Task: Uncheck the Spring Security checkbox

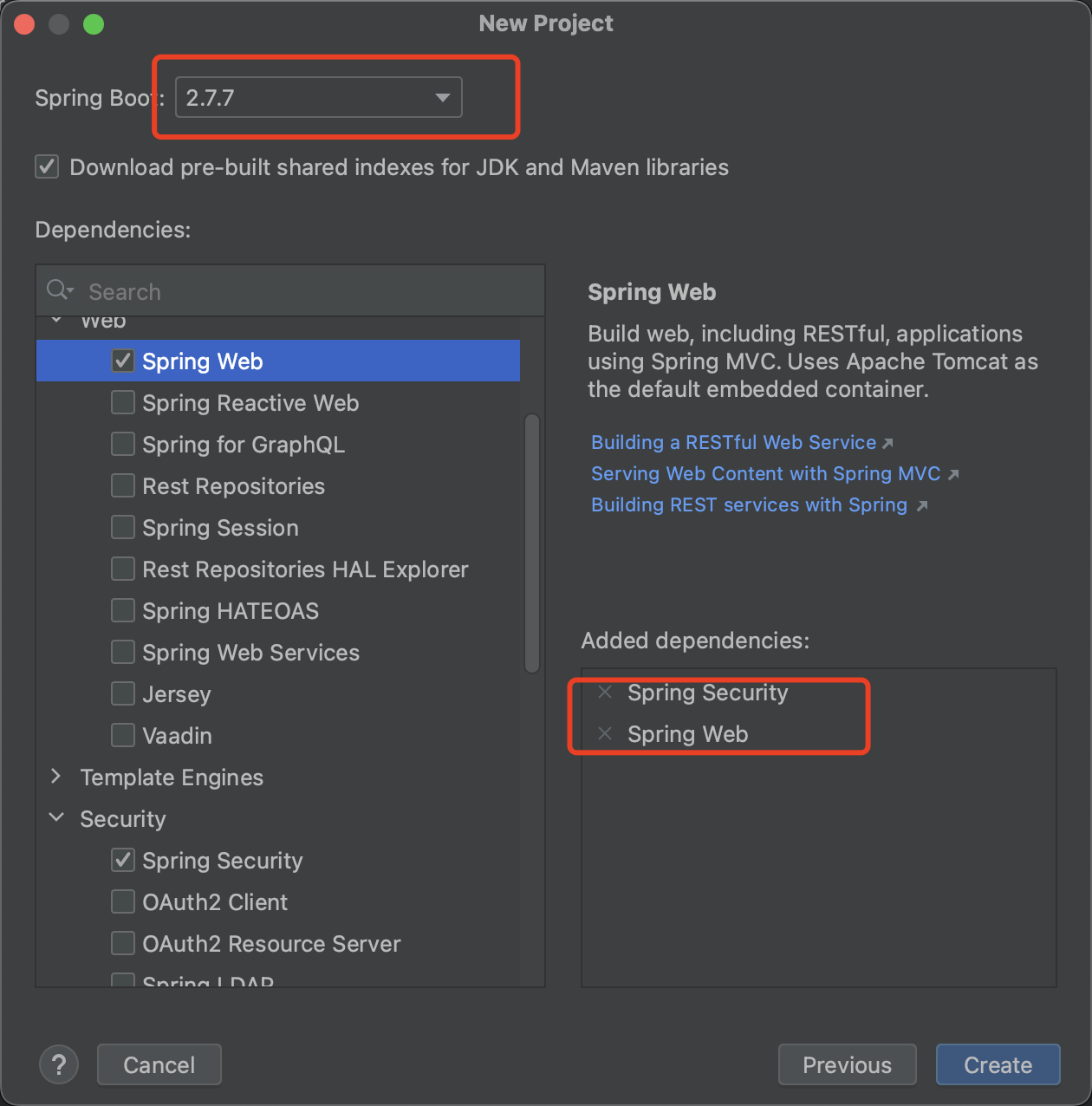Action: [123, 860]
